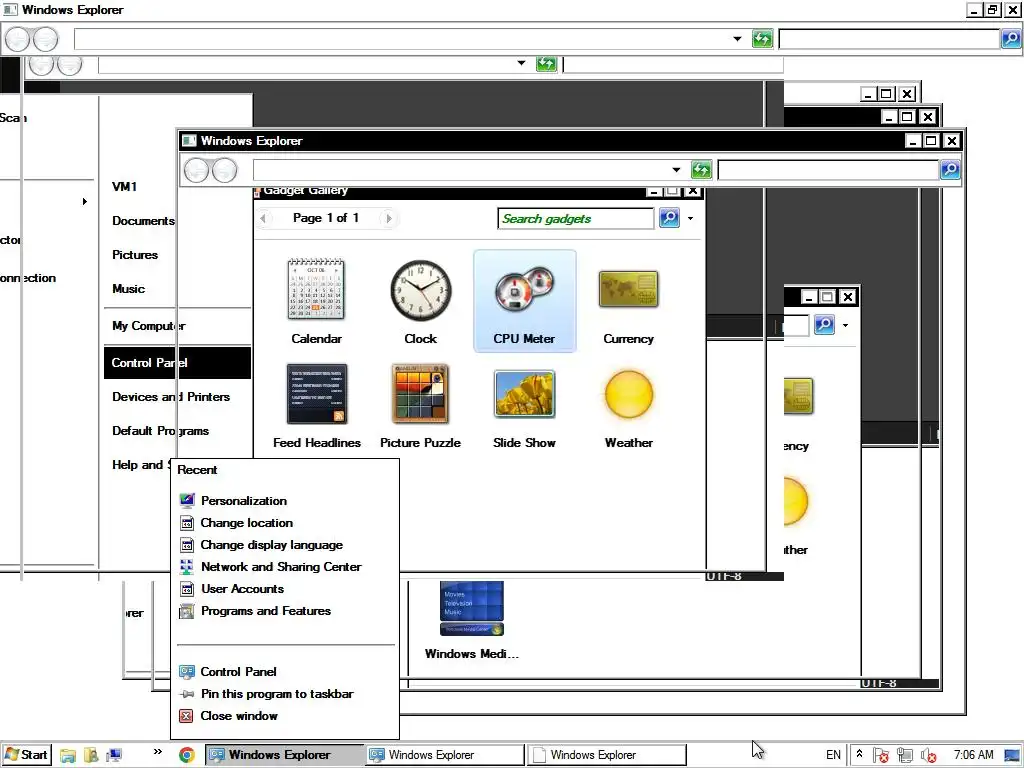This screenshot has height=768, width=1024.
Task: Open the file explorer folder icon on the taskbar
Action: click(67, 756)
